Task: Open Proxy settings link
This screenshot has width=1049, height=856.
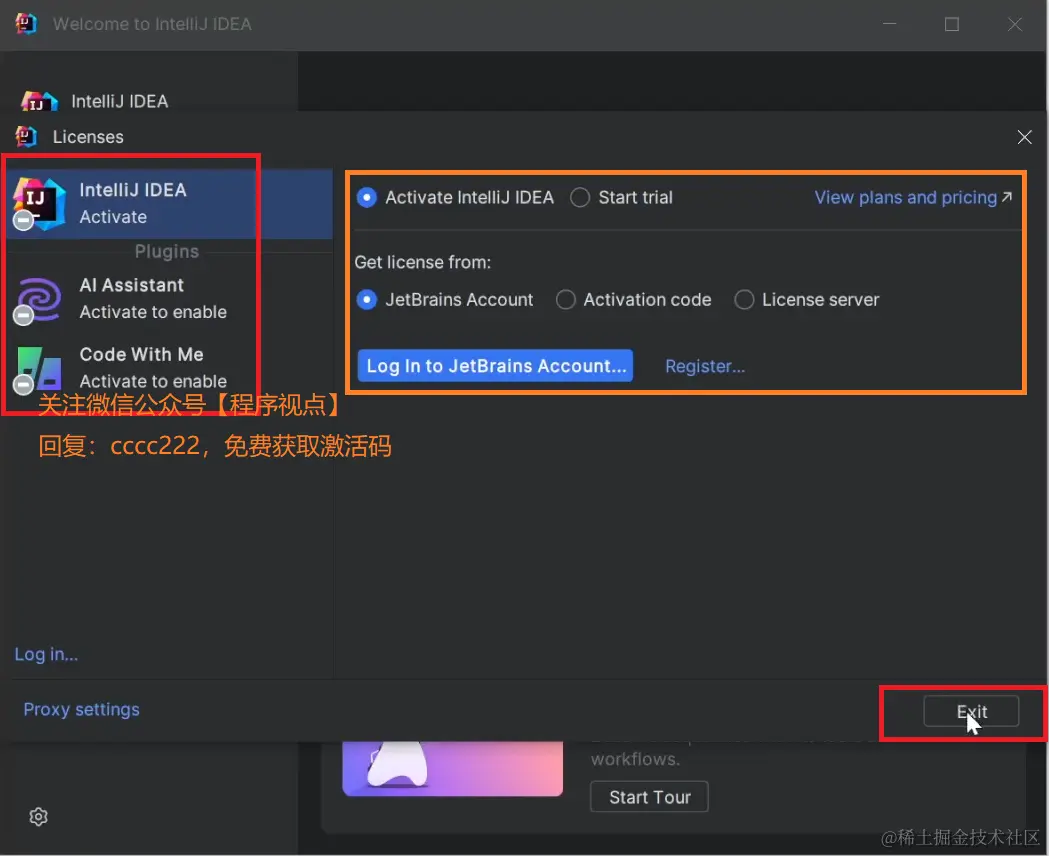Action: [x=82, y=710]
